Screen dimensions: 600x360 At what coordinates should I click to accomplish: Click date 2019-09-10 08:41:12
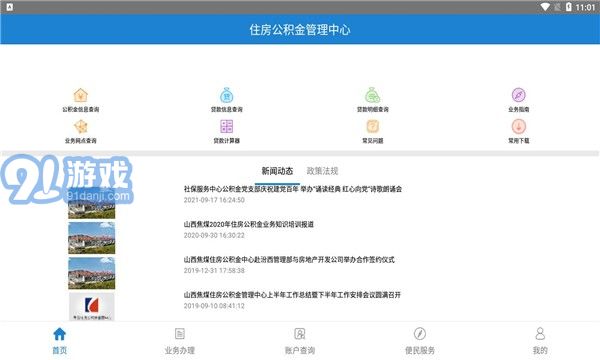(214, 305)
